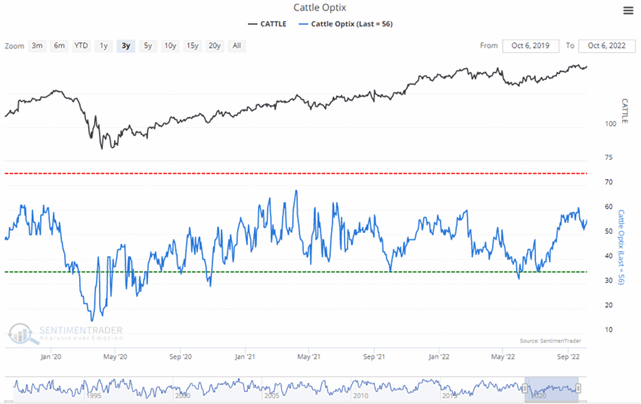This screenshot has width=641, height=404.
Task: Click the navigator's right range handle
Action: [578, 387]
